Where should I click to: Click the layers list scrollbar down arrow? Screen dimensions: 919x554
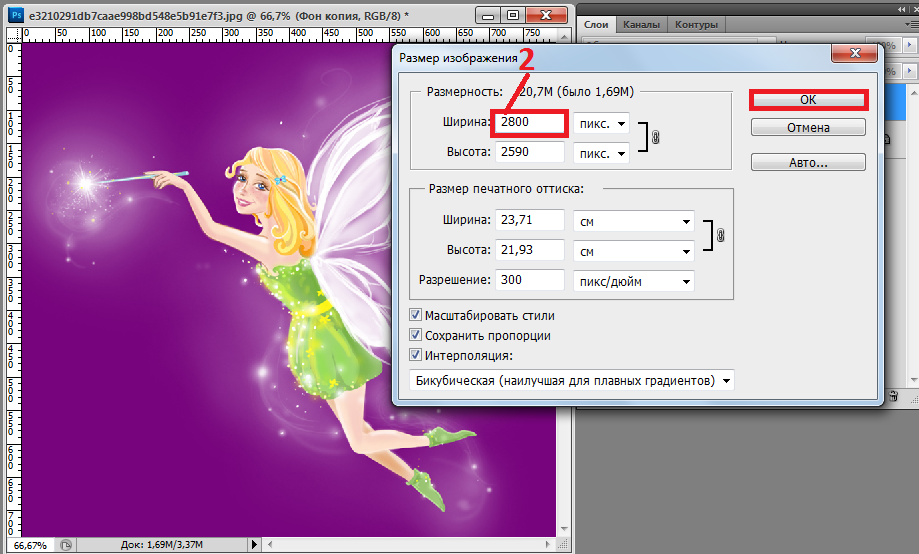[x=914, y=380]
